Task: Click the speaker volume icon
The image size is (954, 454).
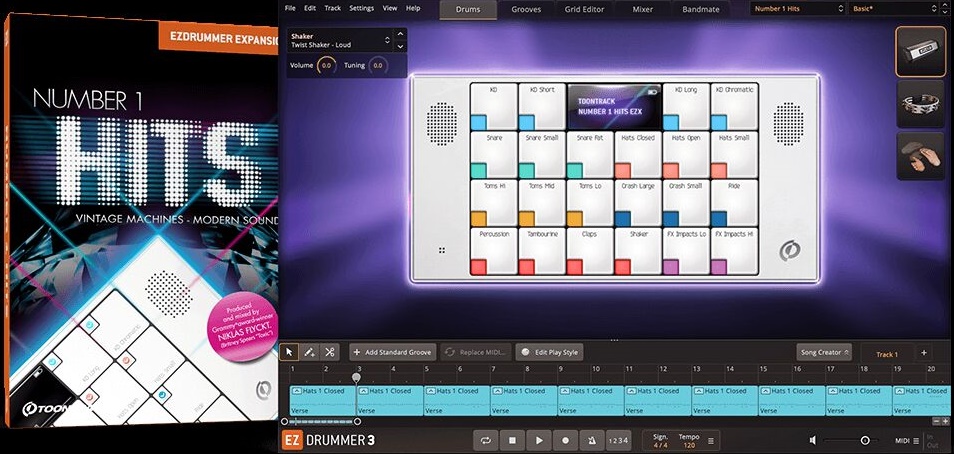Action: click(x=814, y=440)
